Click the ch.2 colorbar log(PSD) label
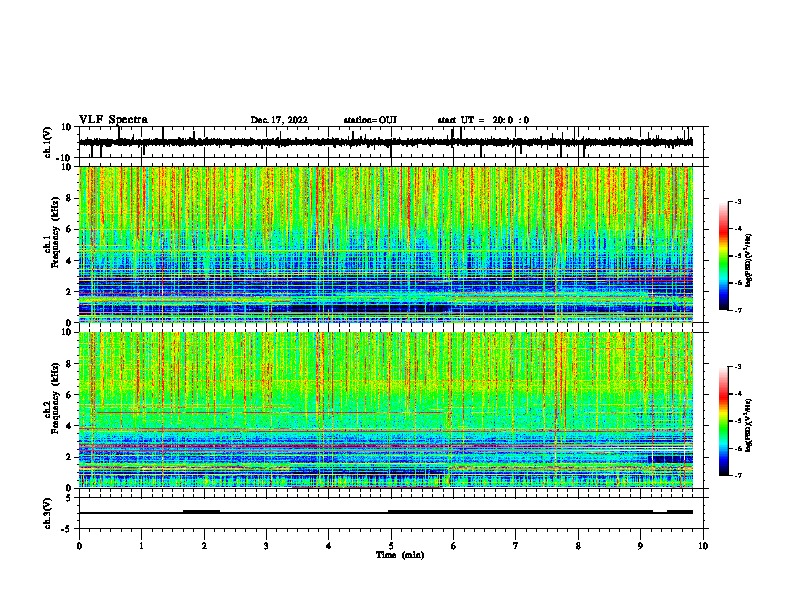 pos(749,425)
